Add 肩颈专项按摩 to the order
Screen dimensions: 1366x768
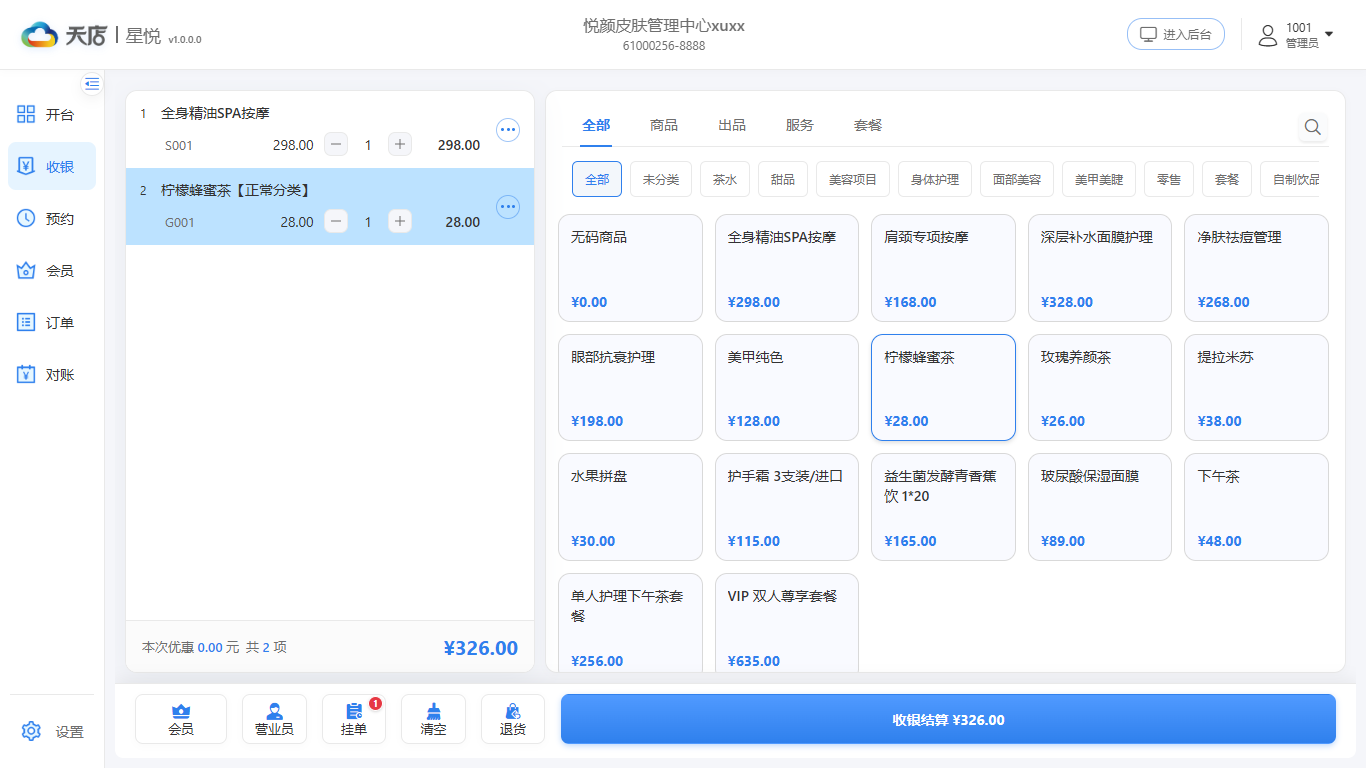pyautogui.click(x=943, y=268)
